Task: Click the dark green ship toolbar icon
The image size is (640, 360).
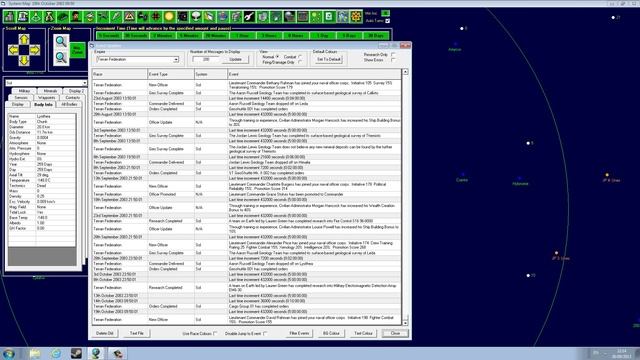Action: [x=62, y=17]
